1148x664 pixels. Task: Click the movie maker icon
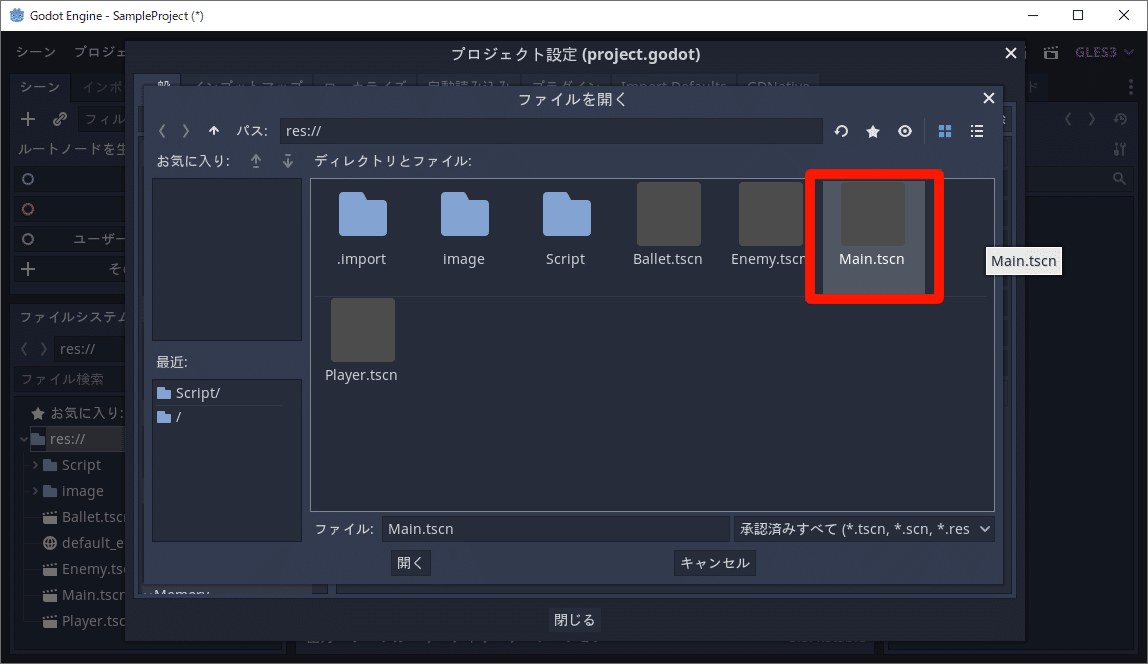click(x=1051, y=52)
